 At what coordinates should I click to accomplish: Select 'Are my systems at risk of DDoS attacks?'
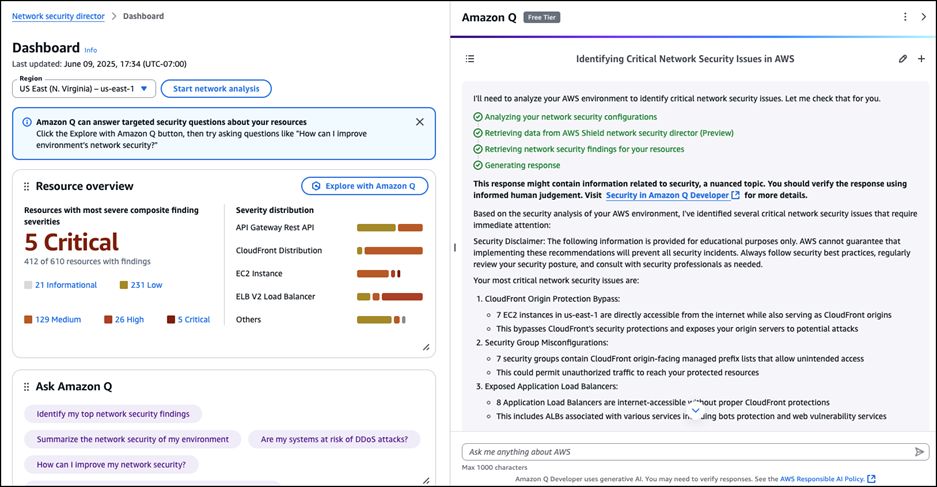334,439
